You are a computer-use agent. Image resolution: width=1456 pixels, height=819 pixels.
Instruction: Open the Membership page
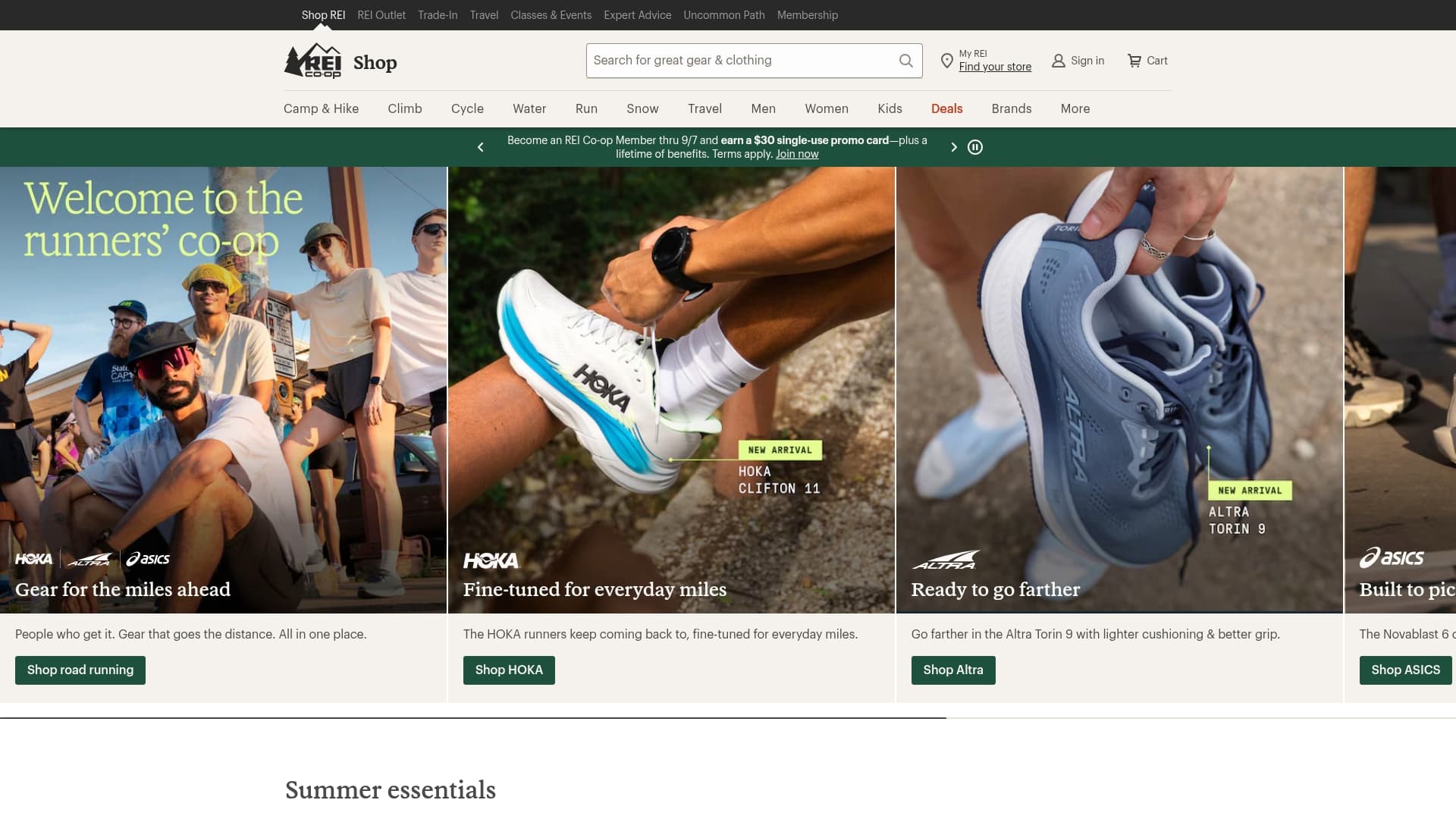[807, 15]
